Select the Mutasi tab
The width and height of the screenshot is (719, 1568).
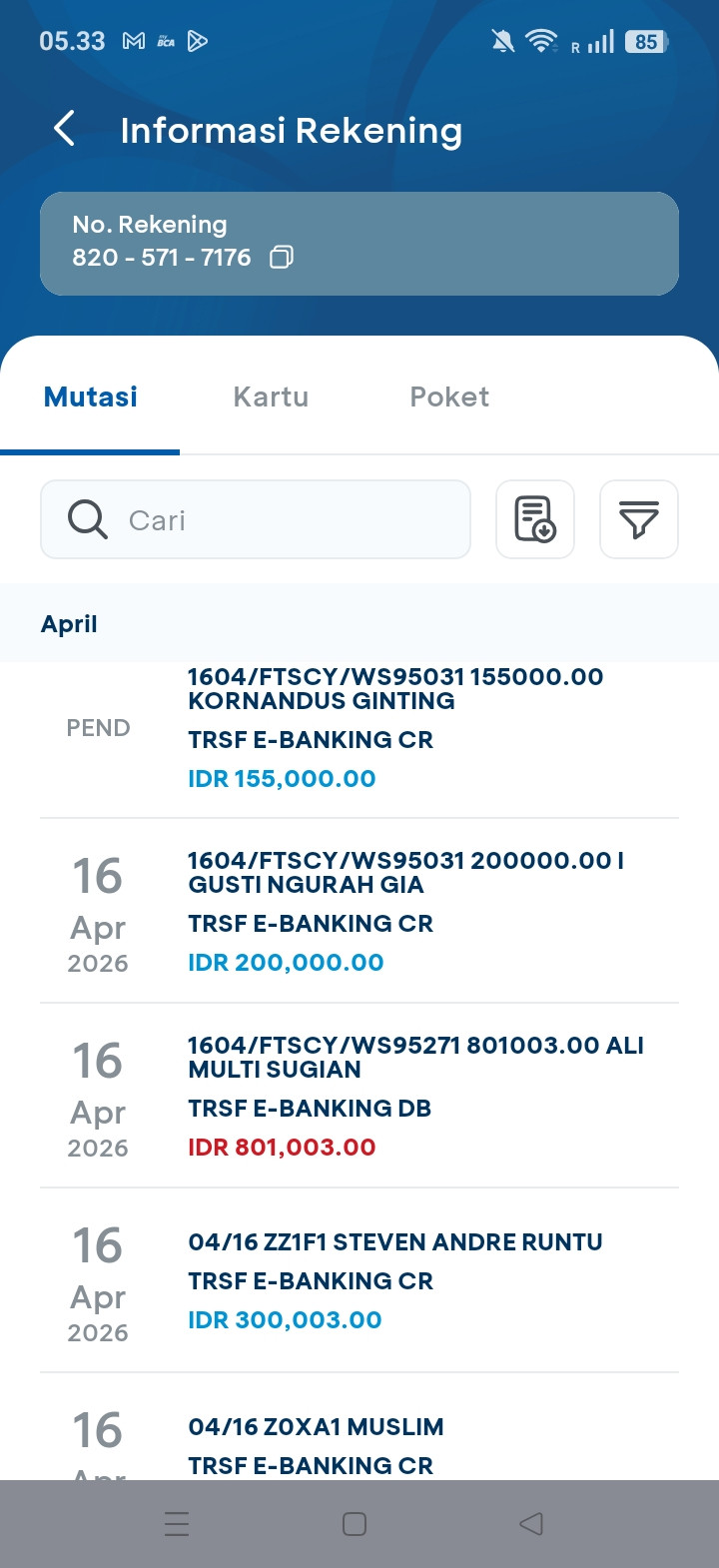[x=91, y=396]
